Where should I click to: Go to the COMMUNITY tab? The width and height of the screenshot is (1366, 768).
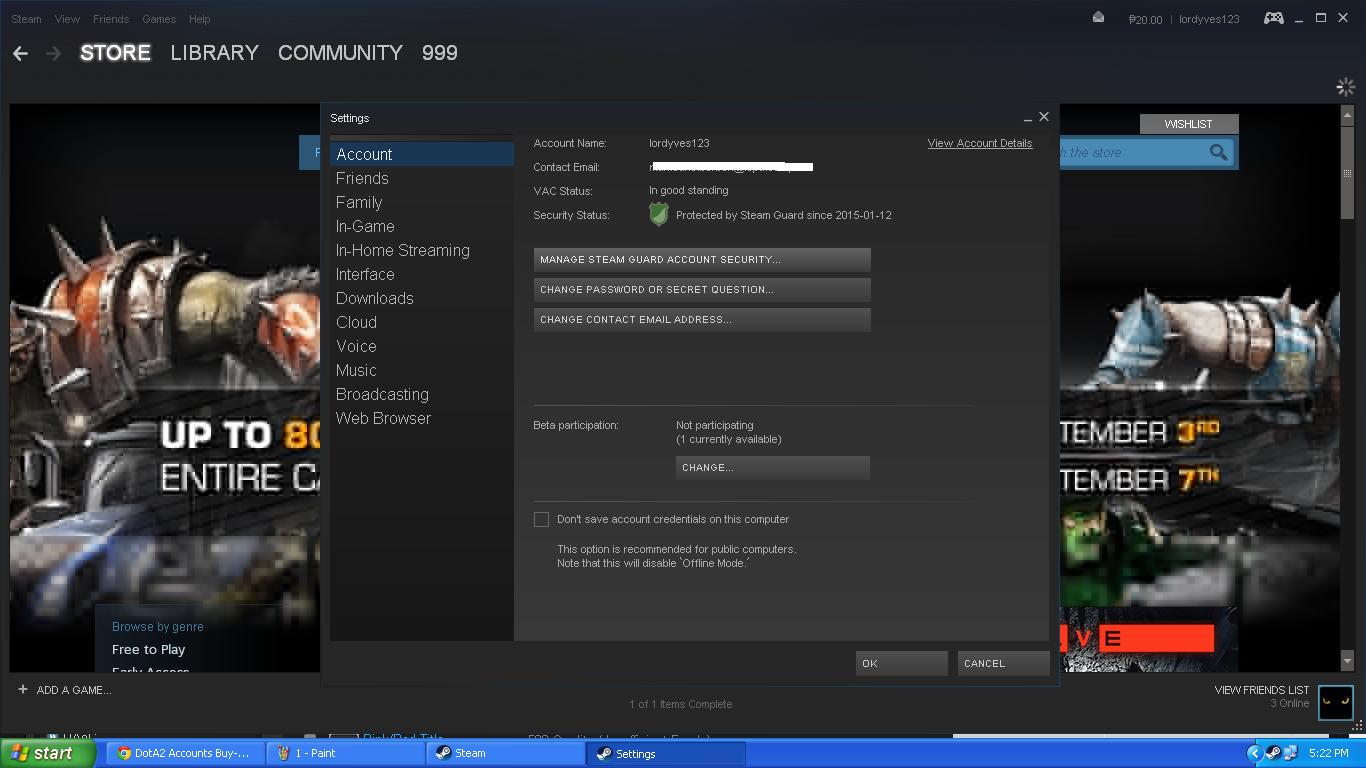click(340, 53)
